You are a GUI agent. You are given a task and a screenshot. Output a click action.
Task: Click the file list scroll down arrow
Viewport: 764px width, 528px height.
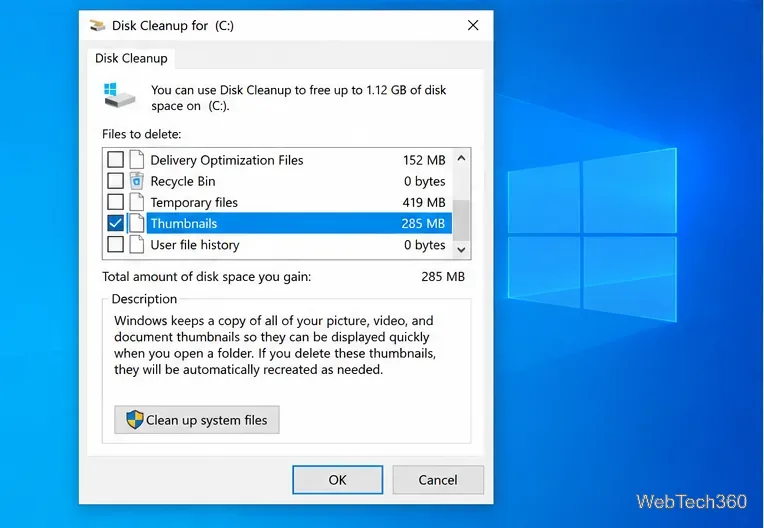461,250
